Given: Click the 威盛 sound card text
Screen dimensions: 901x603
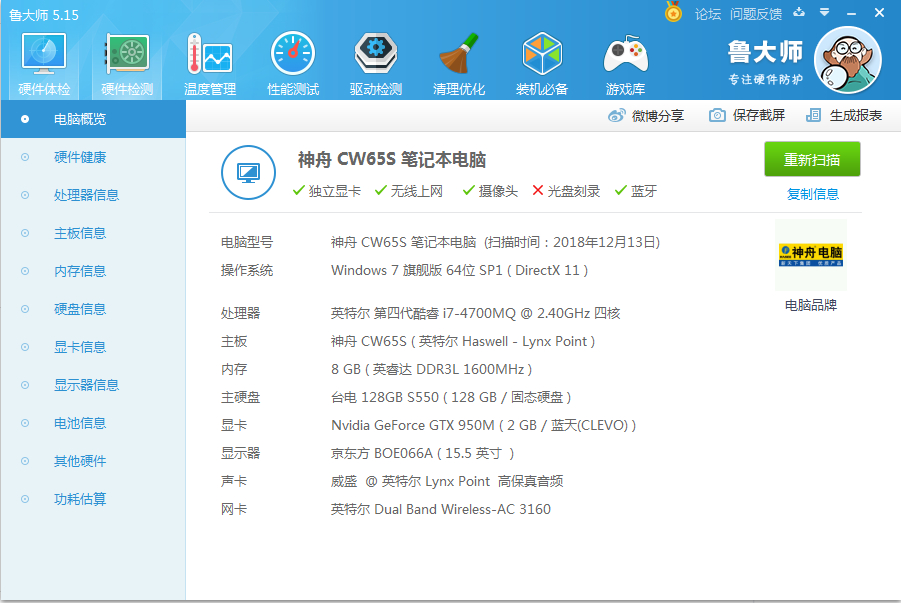Looking at the screenshot, I should coord(446,481).
